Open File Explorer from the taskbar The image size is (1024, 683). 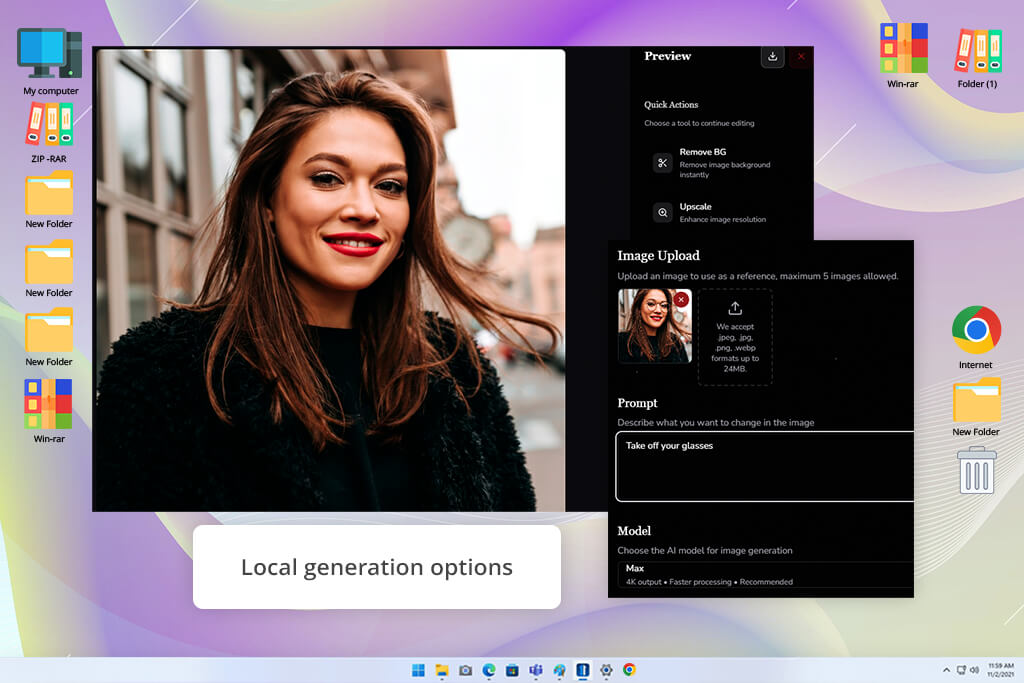(442, 670)
